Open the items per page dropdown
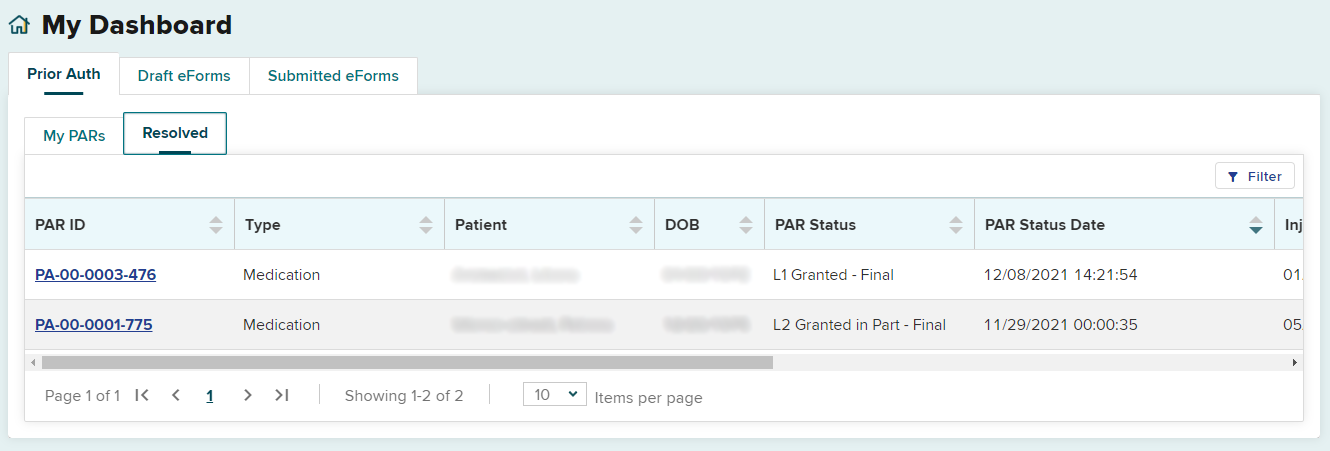The image size is (1330, 451). click(554, 395)
